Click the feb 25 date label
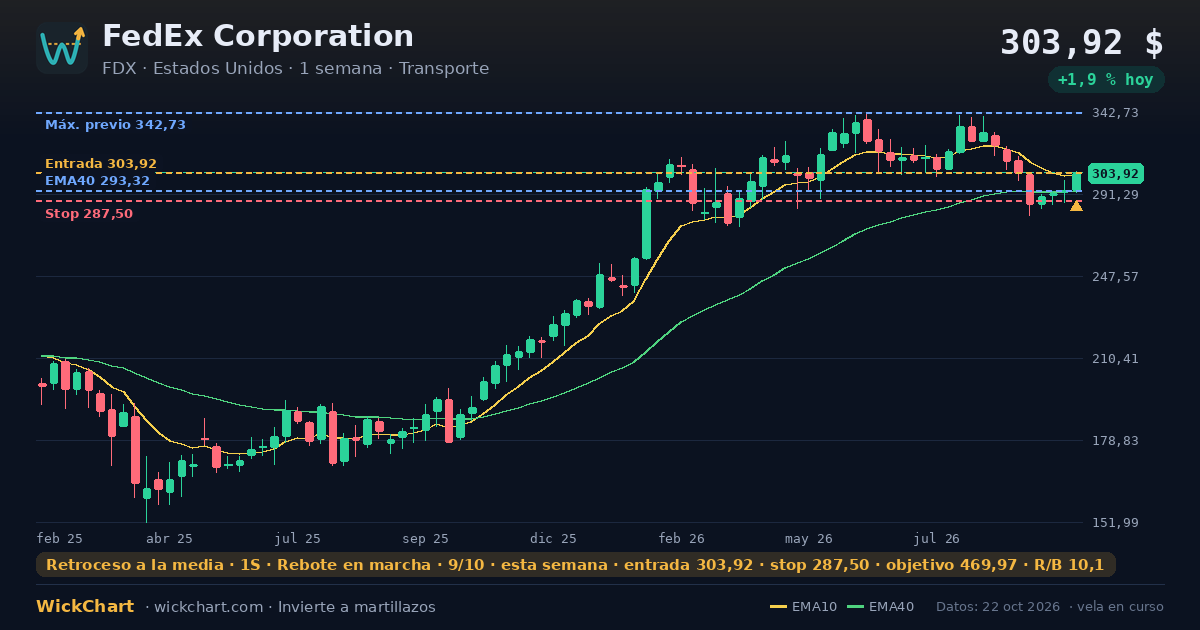1200x630 pixels. tap(60, 538)
